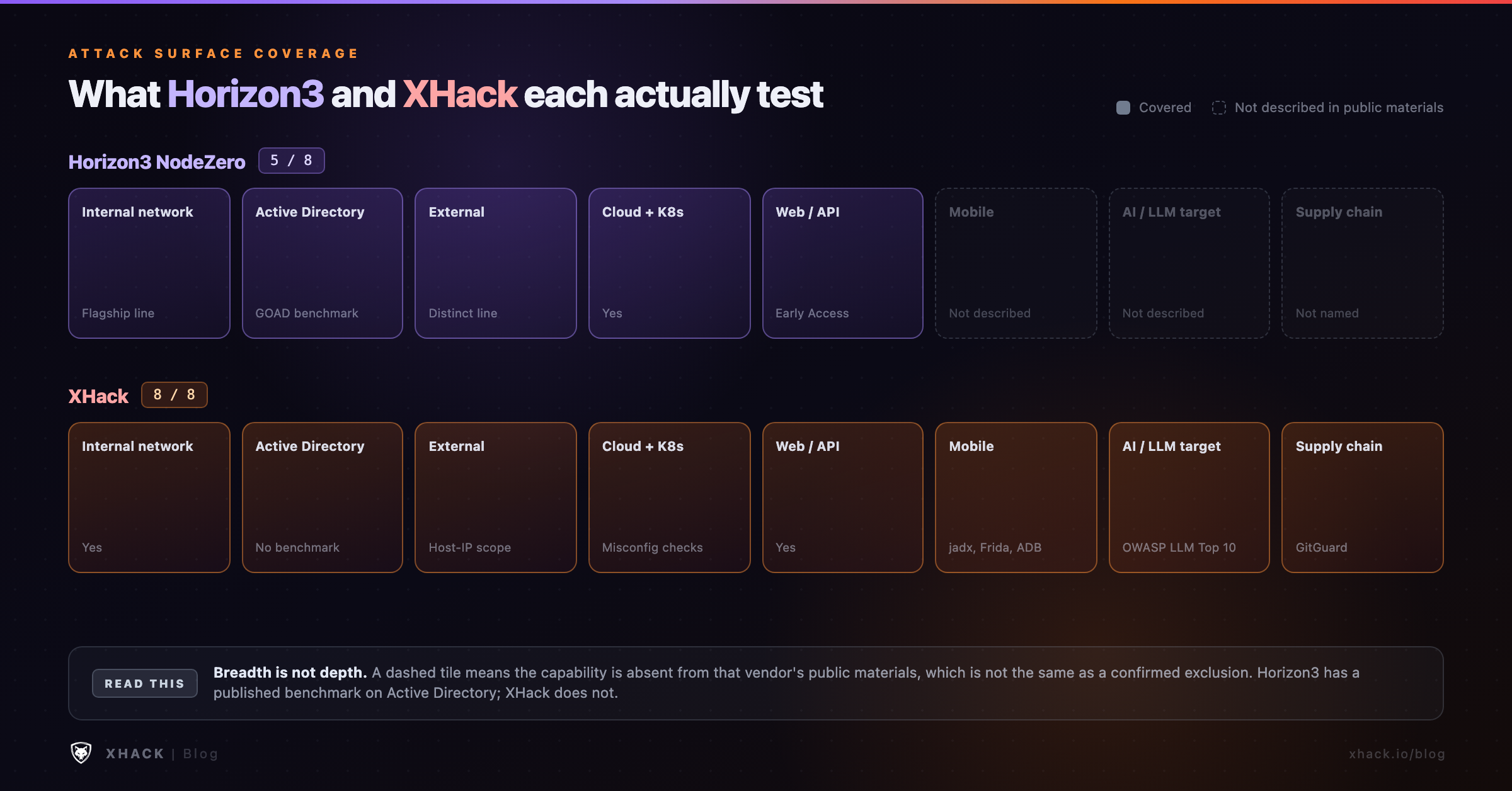This screenshot has height=791, width=1512.
Task: Click the pink 'XHack' word in headline
Action: coord(459,94)
